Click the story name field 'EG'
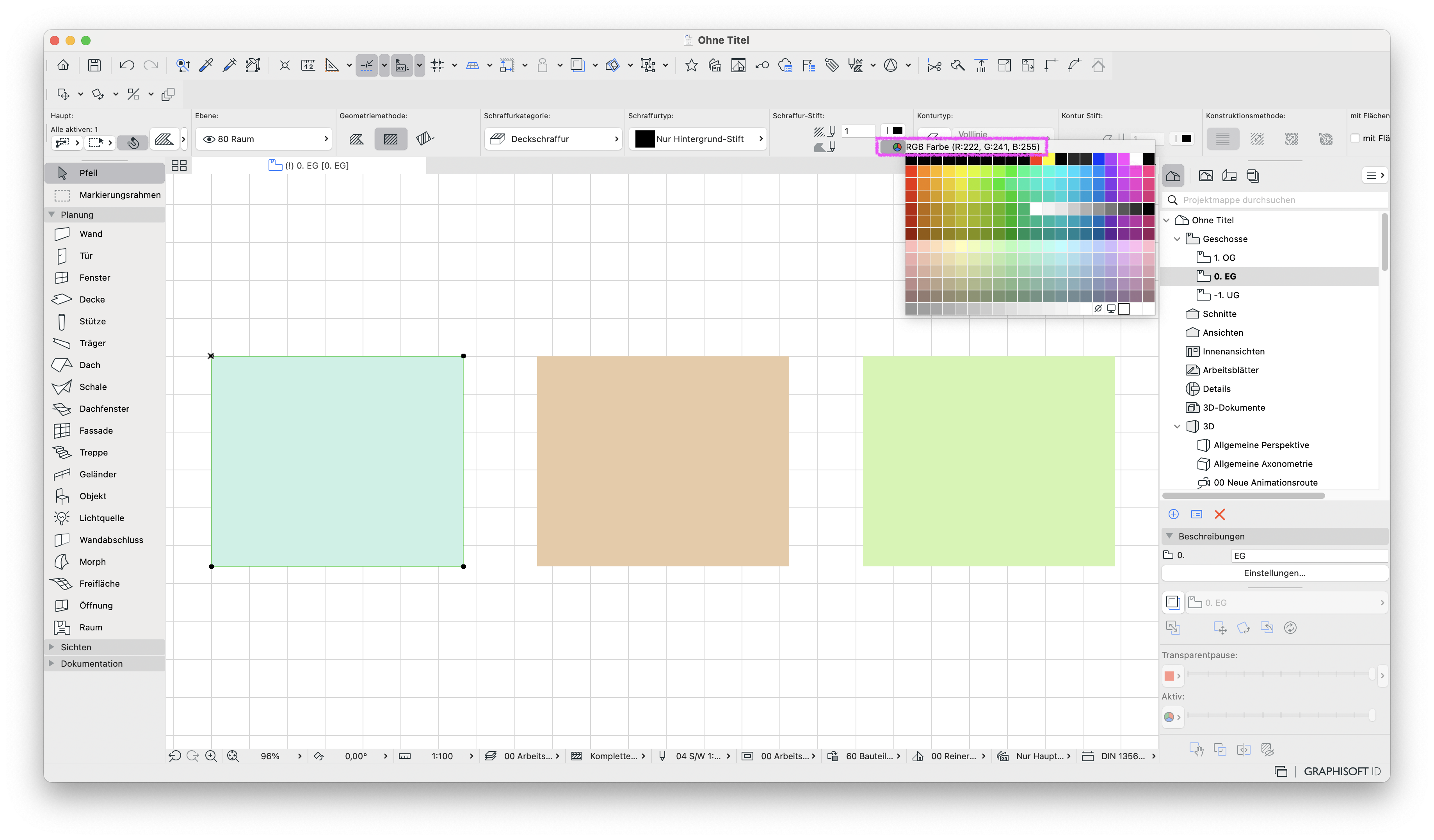This screenshot has width=1434, height=840. tap(1309, 555)
